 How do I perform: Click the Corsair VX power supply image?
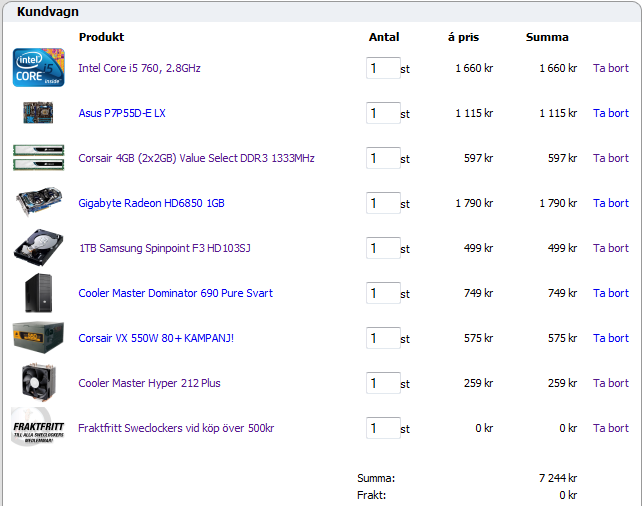(39, 338)
